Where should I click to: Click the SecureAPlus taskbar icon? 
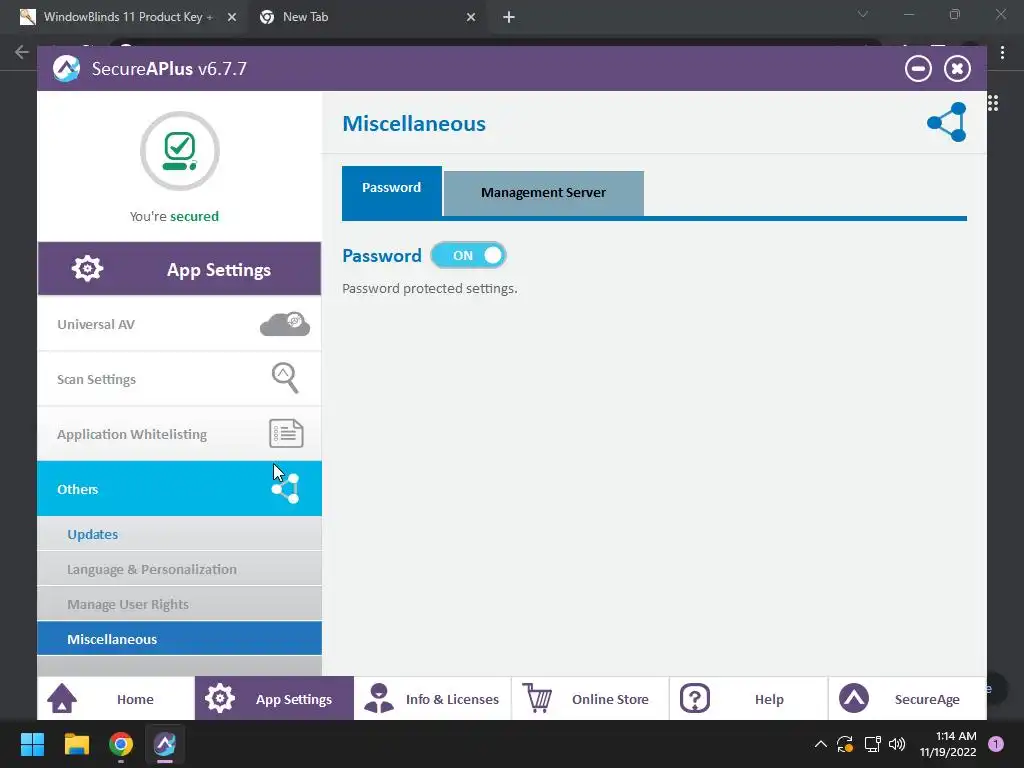tap(165, 744)
